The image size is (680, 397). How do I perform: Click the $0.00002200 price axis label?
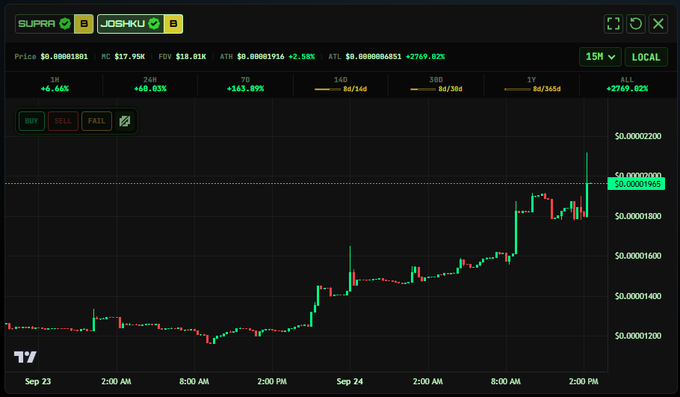(638, 136)
